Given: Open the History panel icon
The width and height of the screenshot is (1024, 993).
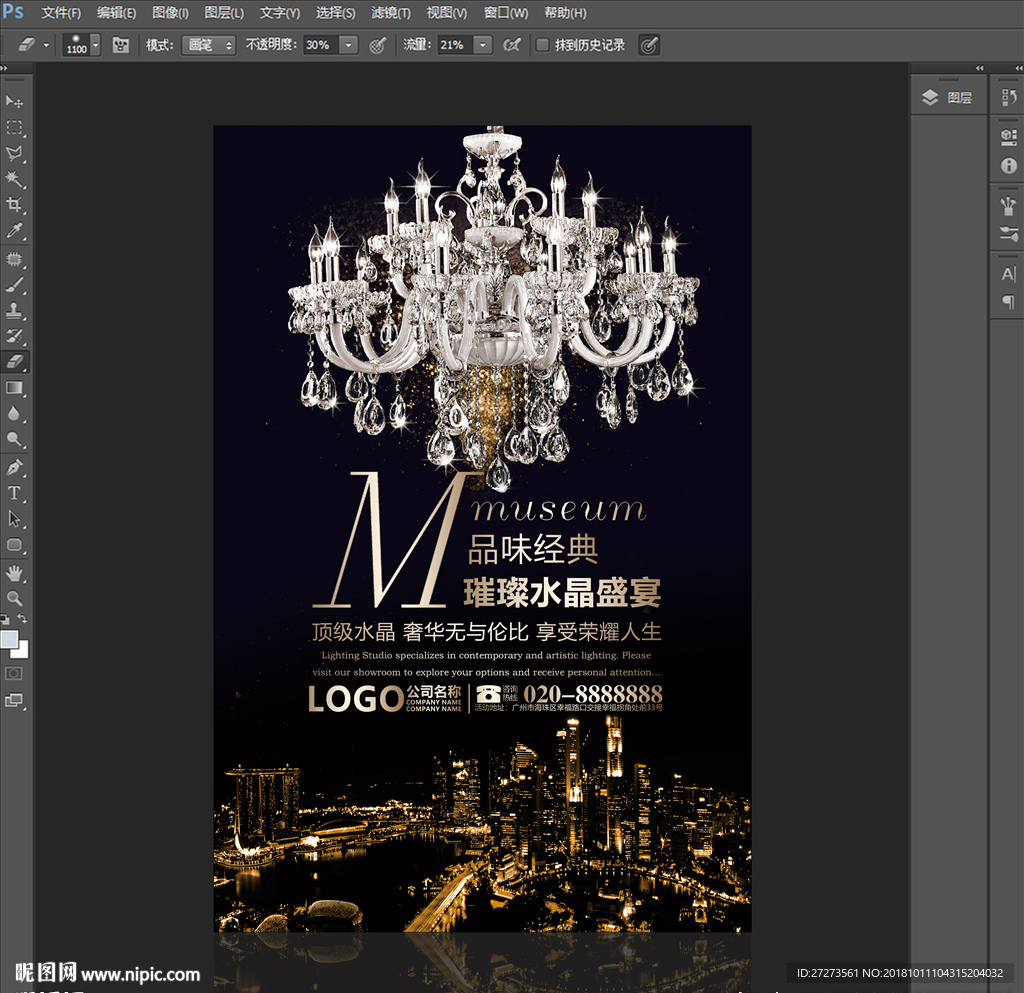Looking at the screenshot, I should point(1008,98).
